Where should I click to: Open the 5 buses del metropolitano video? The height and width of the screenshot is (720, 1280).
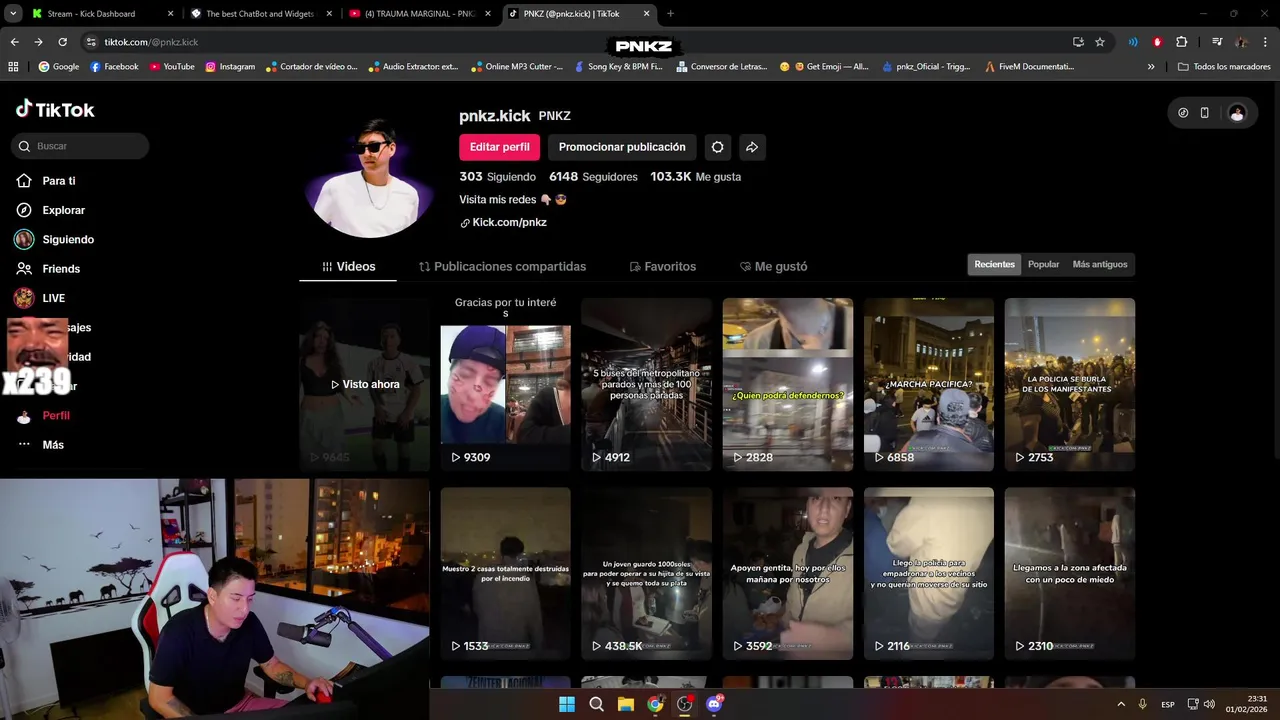[x=647, y=384]
